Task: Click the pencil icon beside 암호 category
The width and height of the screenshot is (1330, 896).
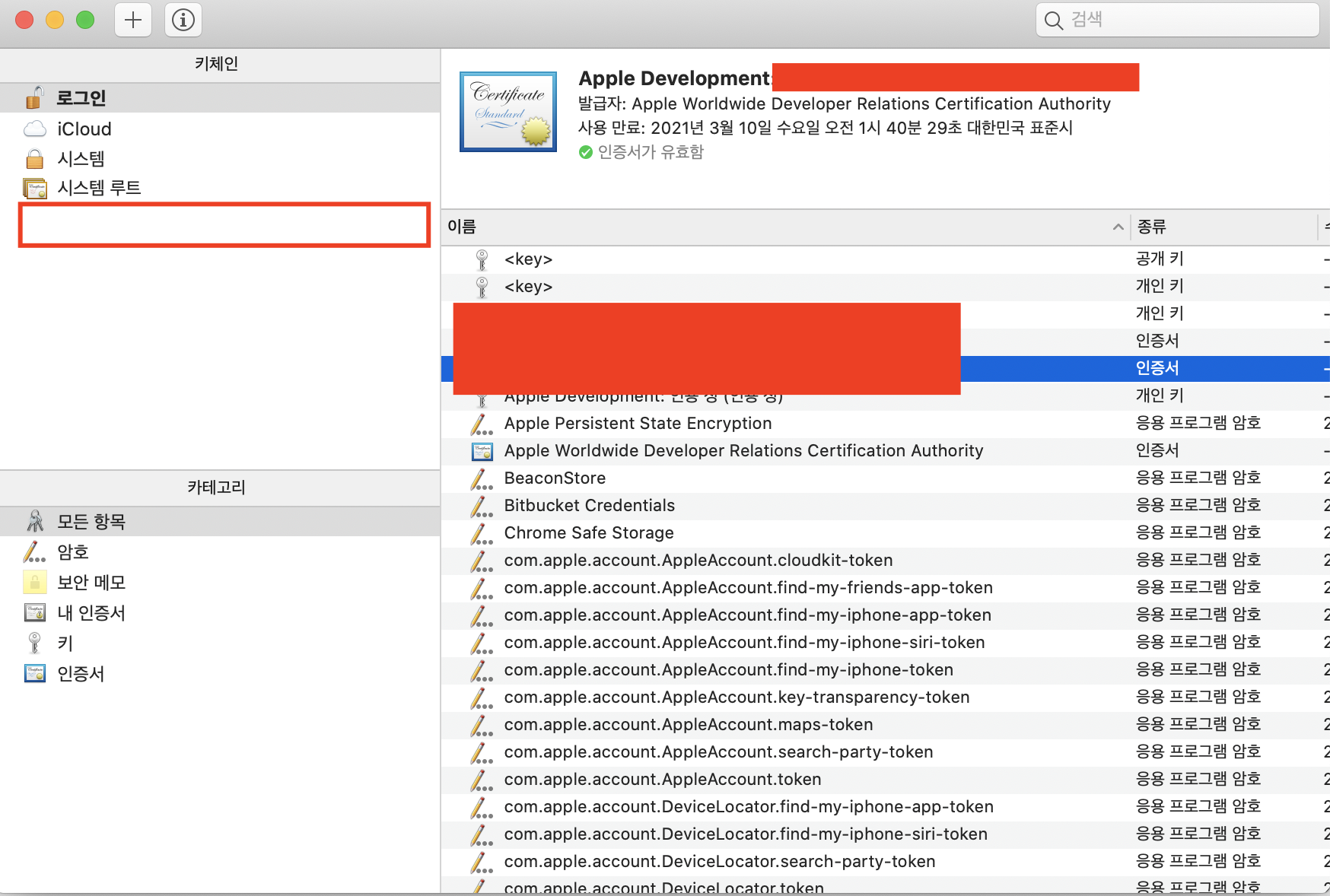Action: (34, 551)
